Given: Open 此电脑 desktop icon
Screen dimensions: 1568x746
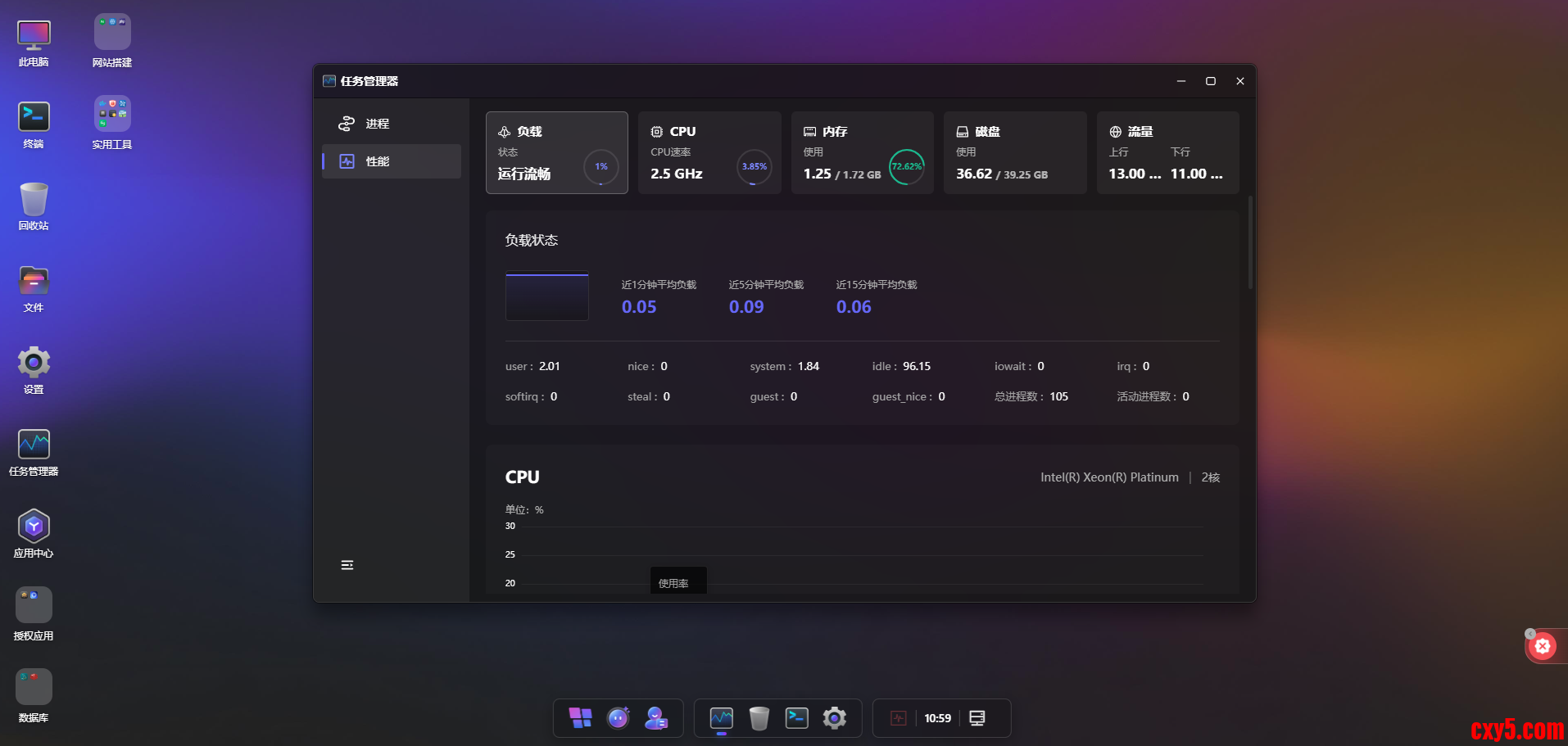Looking at the screenshot, I should pyautogui.click(x=34, y=43).
